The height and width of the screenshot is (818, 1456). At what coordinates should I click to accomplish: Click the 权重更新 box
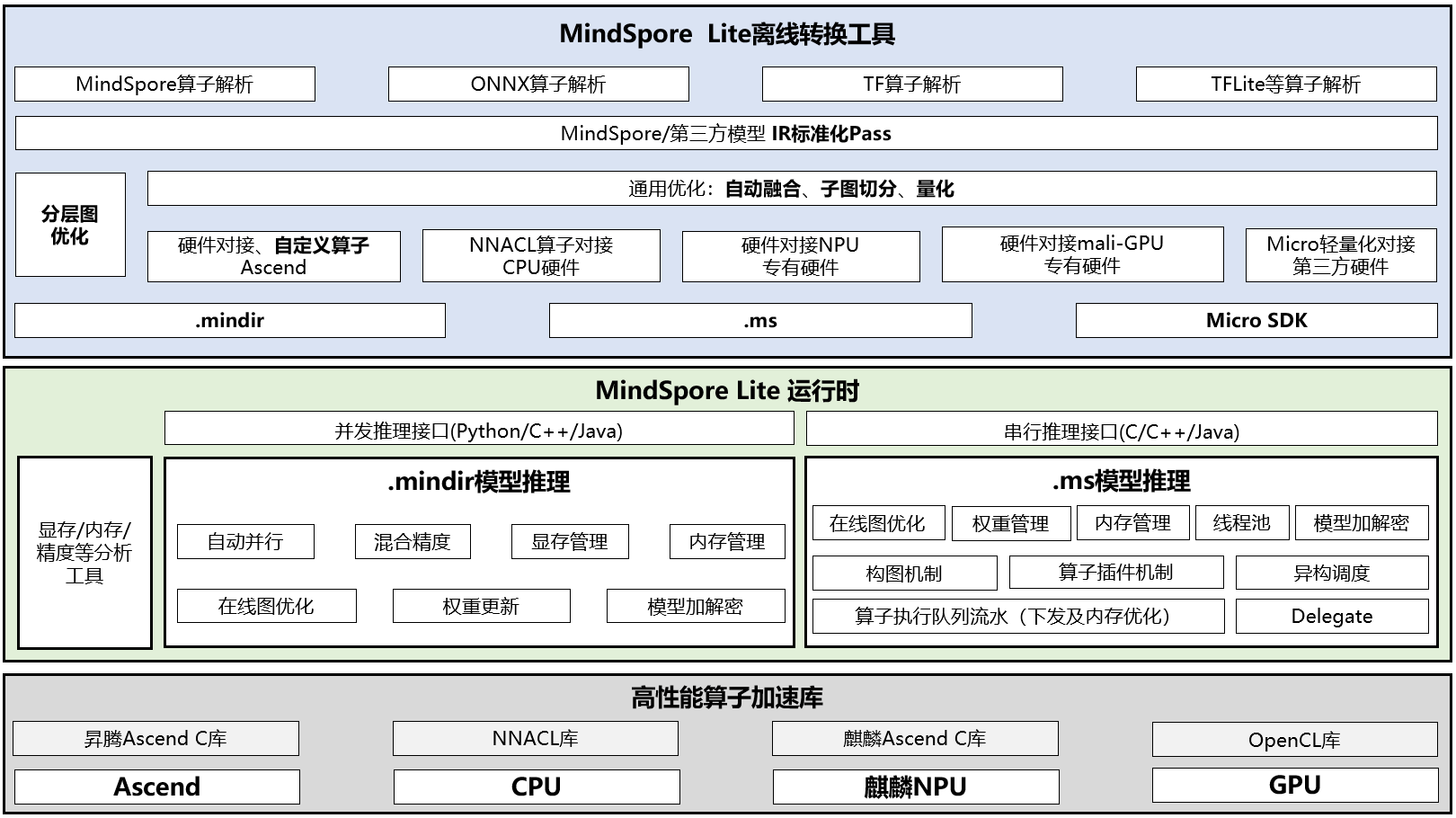point(481,606)
